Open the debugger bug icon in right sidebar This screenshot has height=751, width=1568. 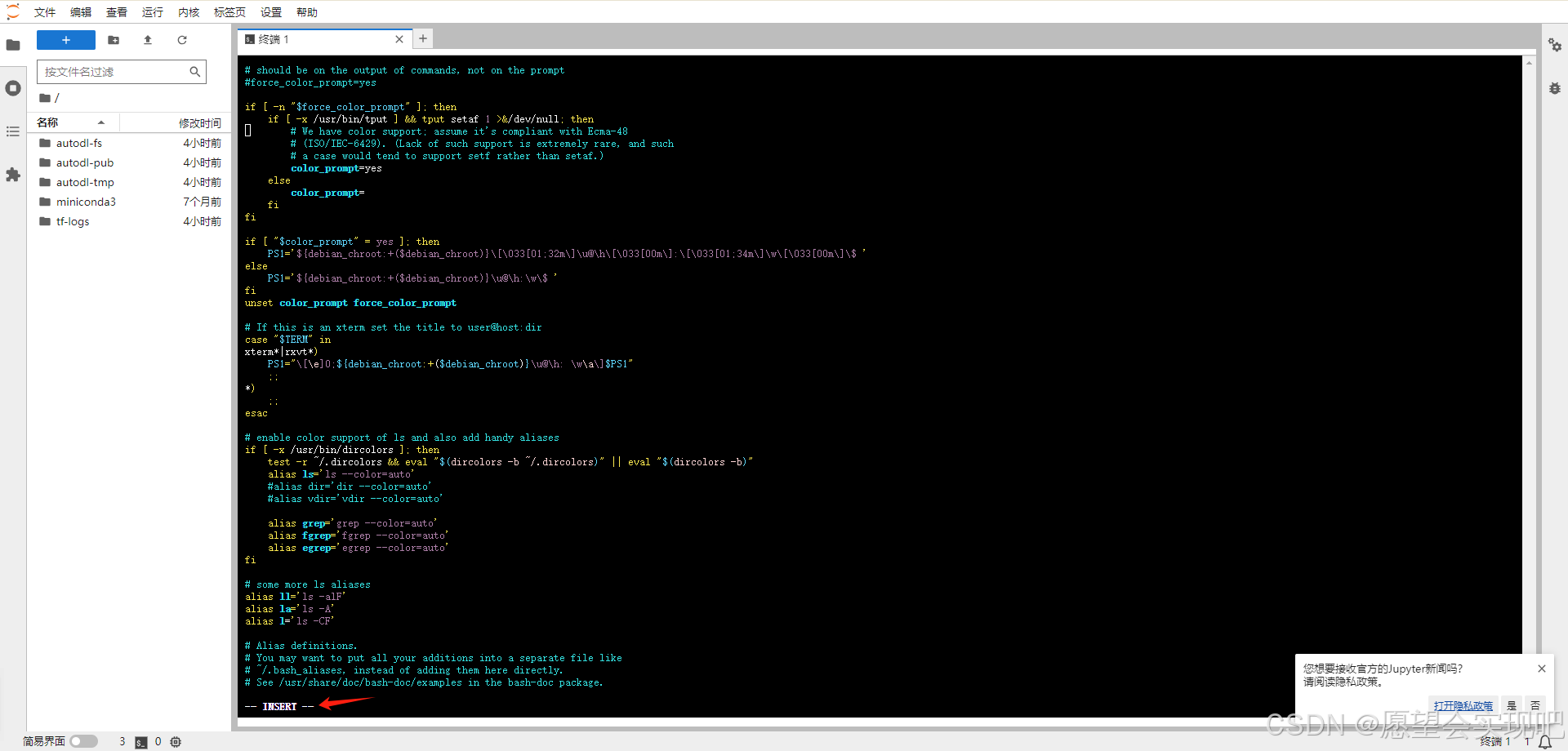click(x=1555, y=88)
